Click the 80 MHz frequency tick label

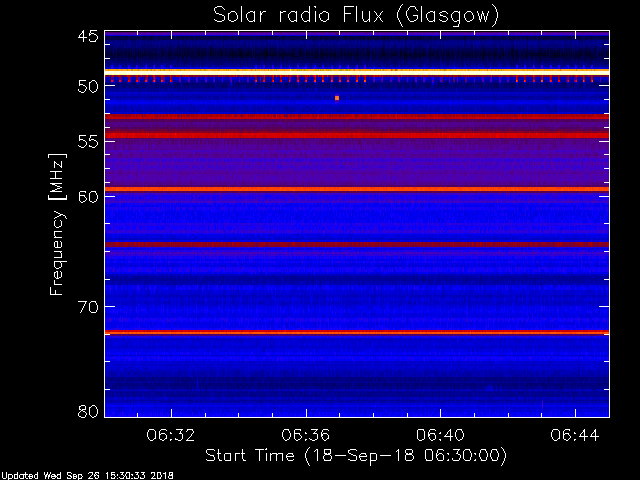[88, 411]
